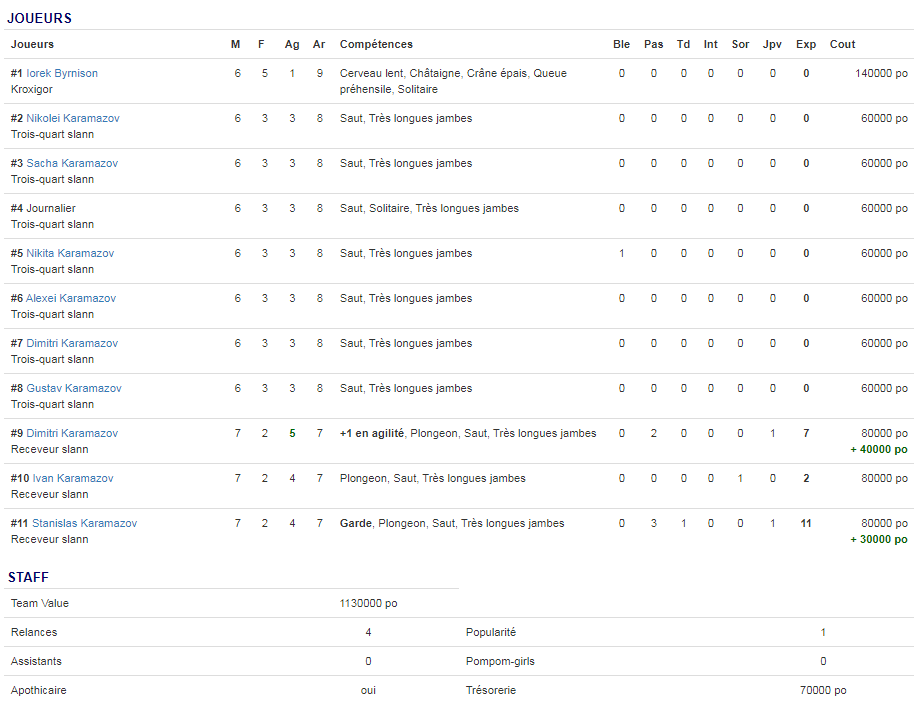Open Alexei Karamazov's profile
915x707 pixels.
pos(71,298)
